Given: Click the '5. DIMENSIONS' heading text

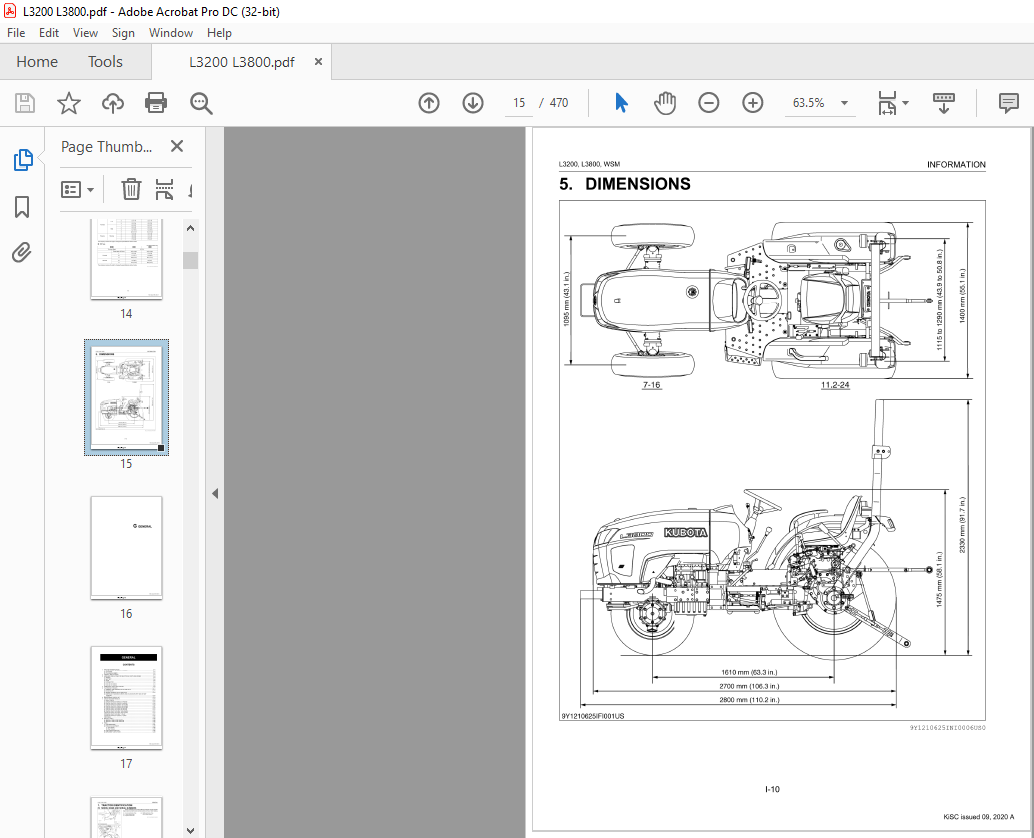Looking at the screenshot, I should click(x=624, y=184).
